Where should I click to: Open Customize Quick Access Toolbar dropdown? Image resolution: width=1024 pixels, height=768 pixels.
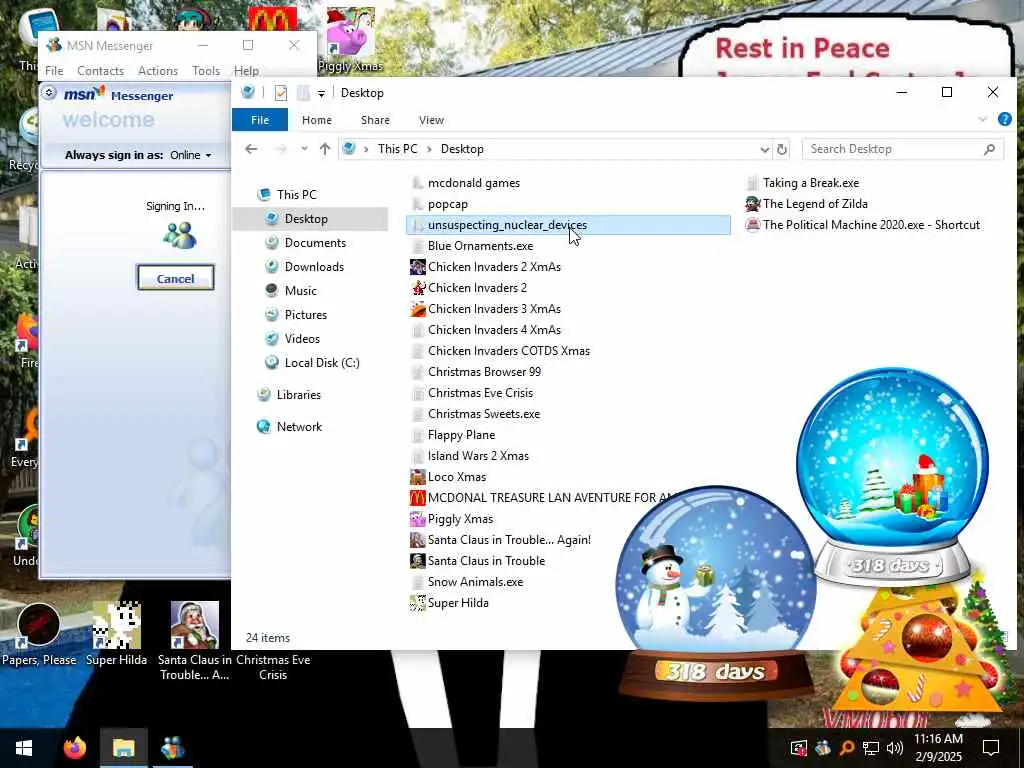321,94
